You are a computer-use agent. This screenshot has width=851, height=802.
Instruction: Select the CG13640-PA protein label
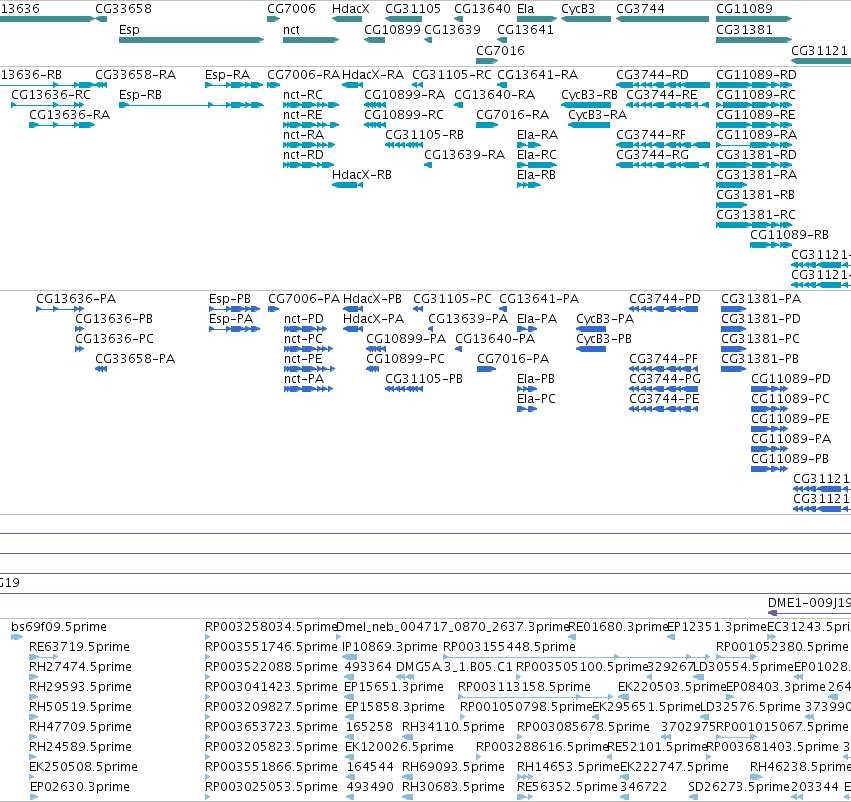(x=495, y=339)
